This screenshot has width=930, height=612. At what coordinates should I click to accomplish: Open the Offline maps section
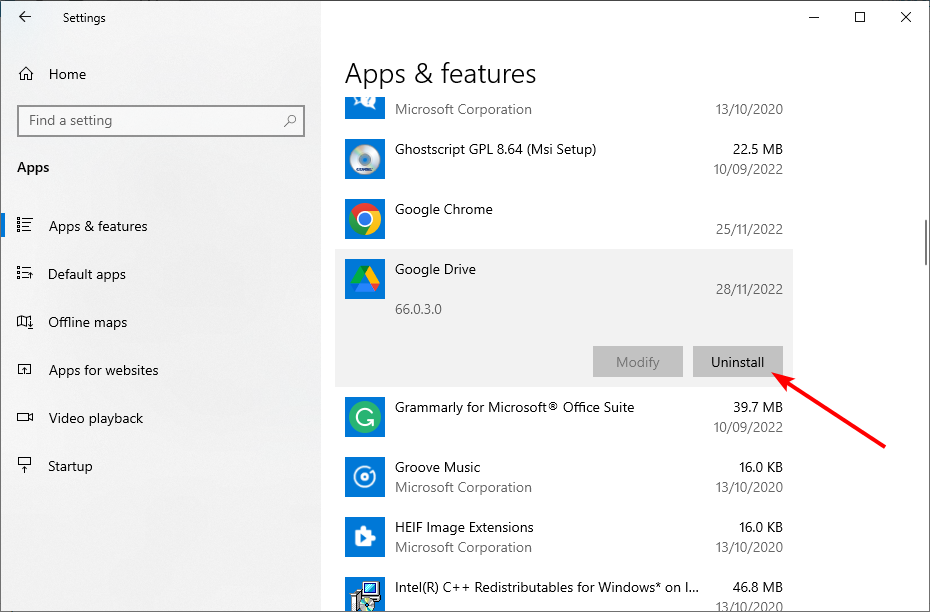pos(88,322)
